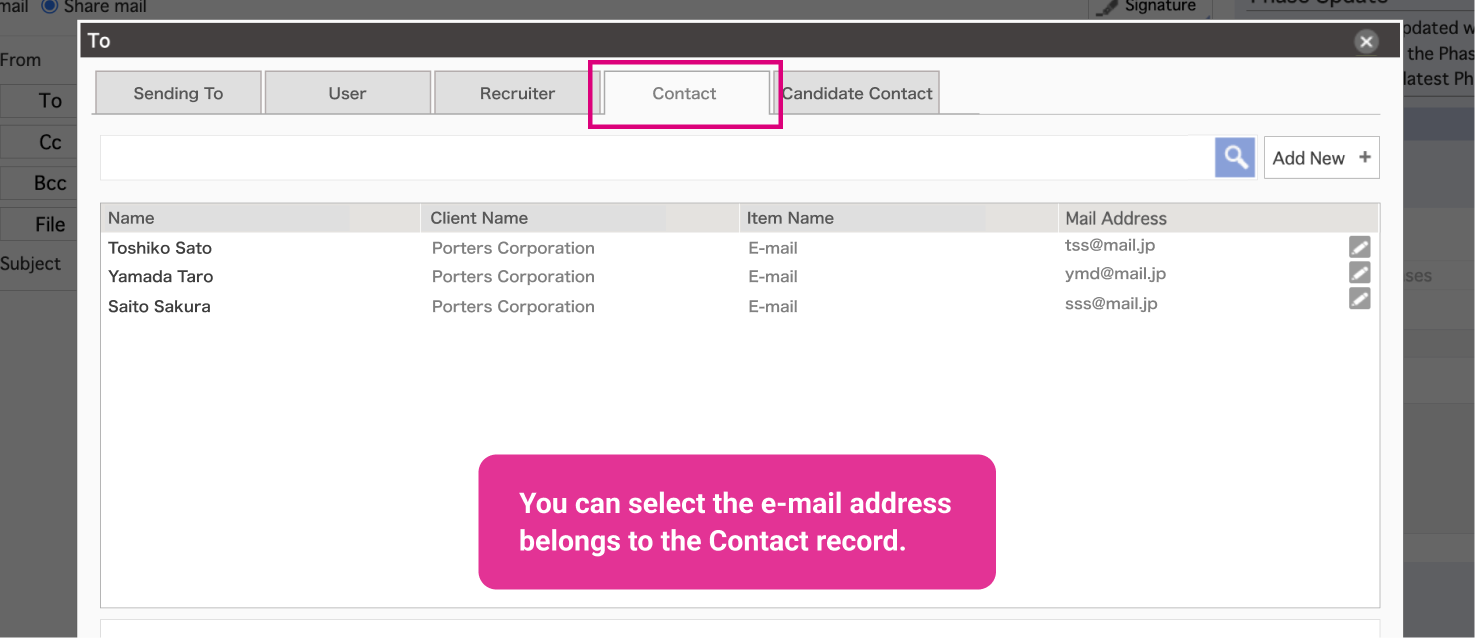Switch to the Recruiter tab
Screen dimensions: 1475x638
pos(517,93)
